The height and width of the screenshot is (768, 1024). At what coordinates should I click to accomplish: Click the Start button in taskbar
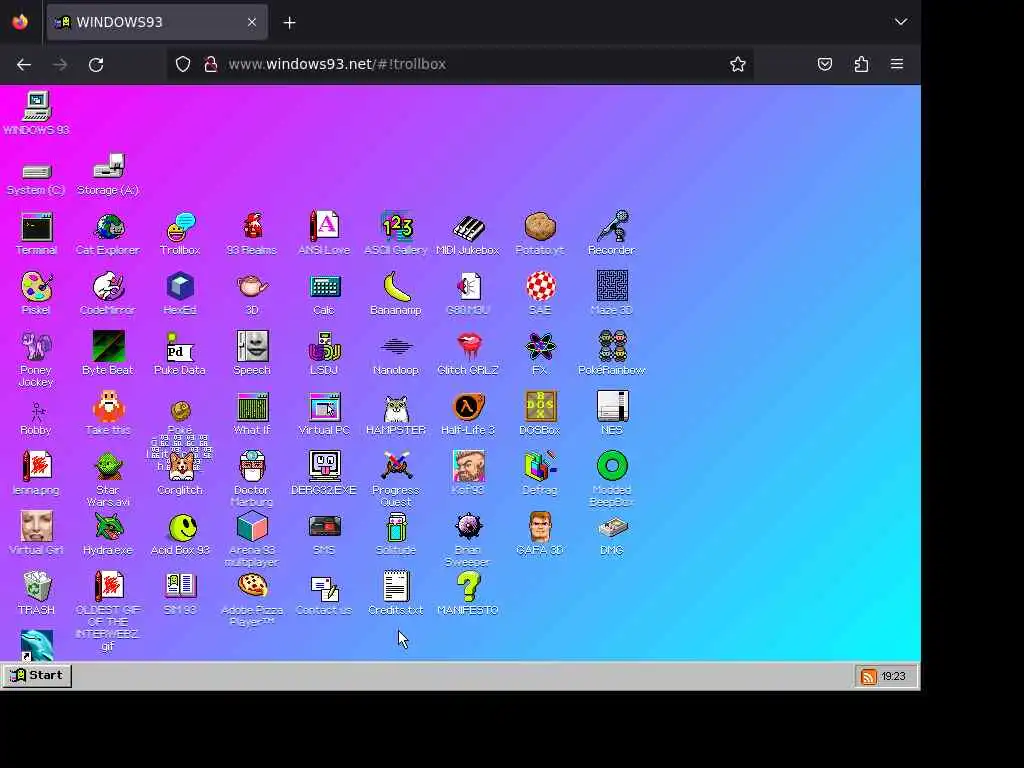point(37,675)
